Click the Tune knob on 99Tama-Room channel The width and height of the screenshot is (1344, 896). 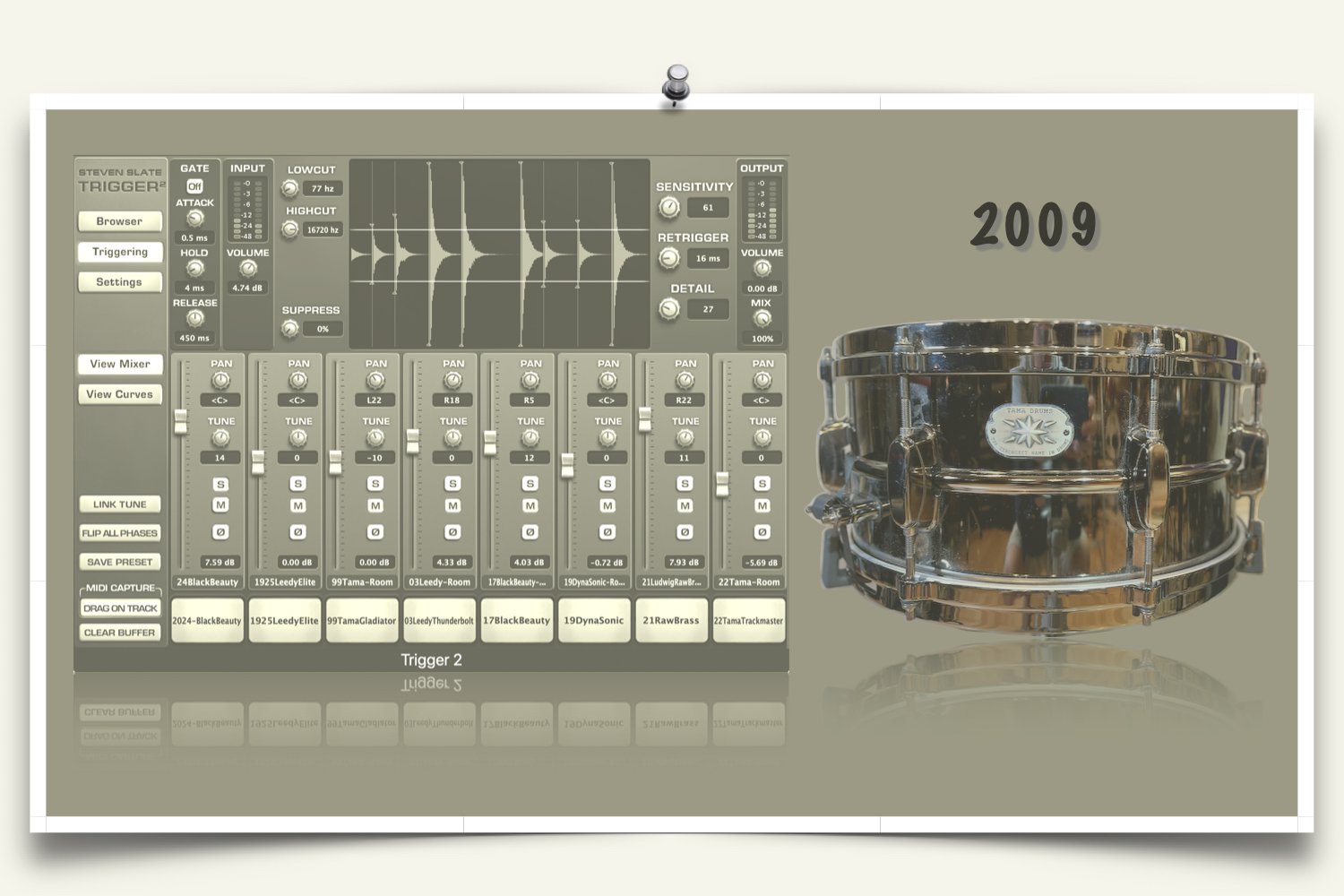[375, 437]
